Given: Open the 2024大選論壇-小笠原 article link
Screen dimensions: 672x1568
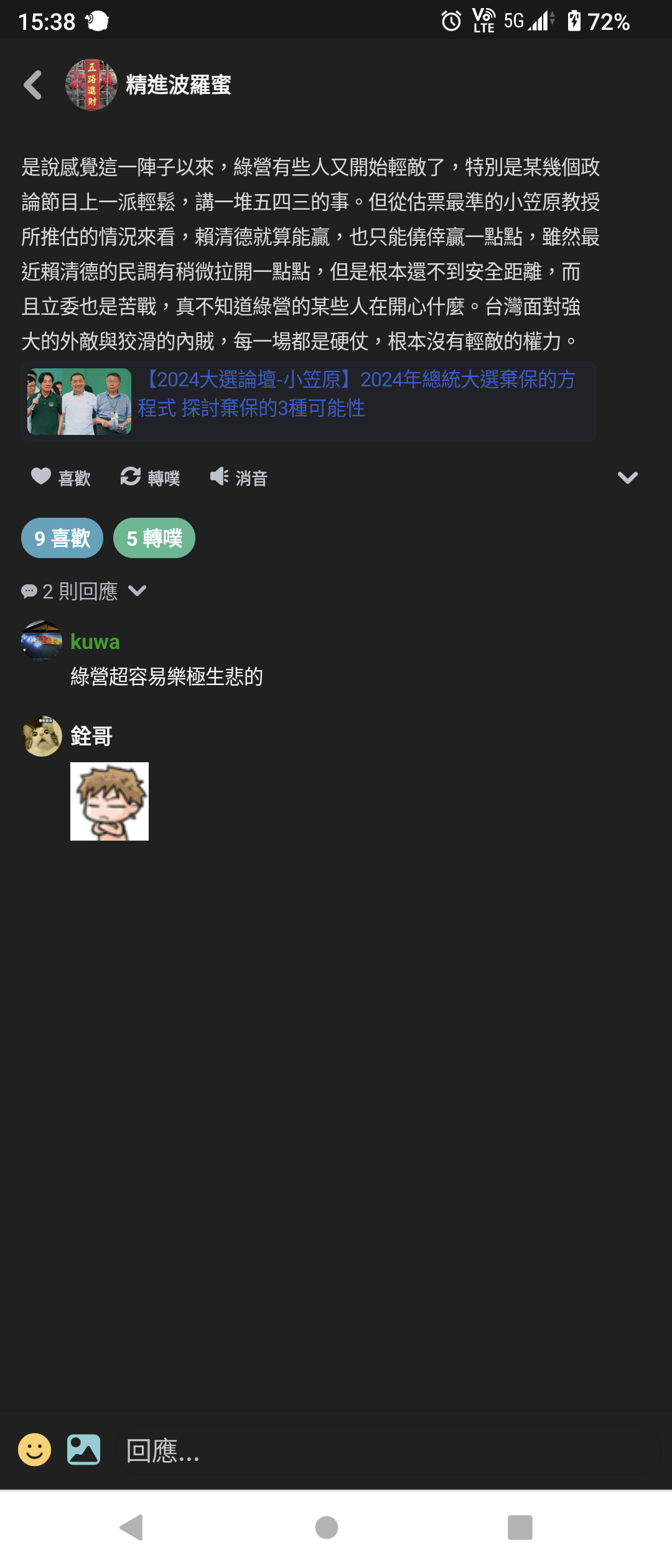Looking at the screenshot, I should 357,393.
